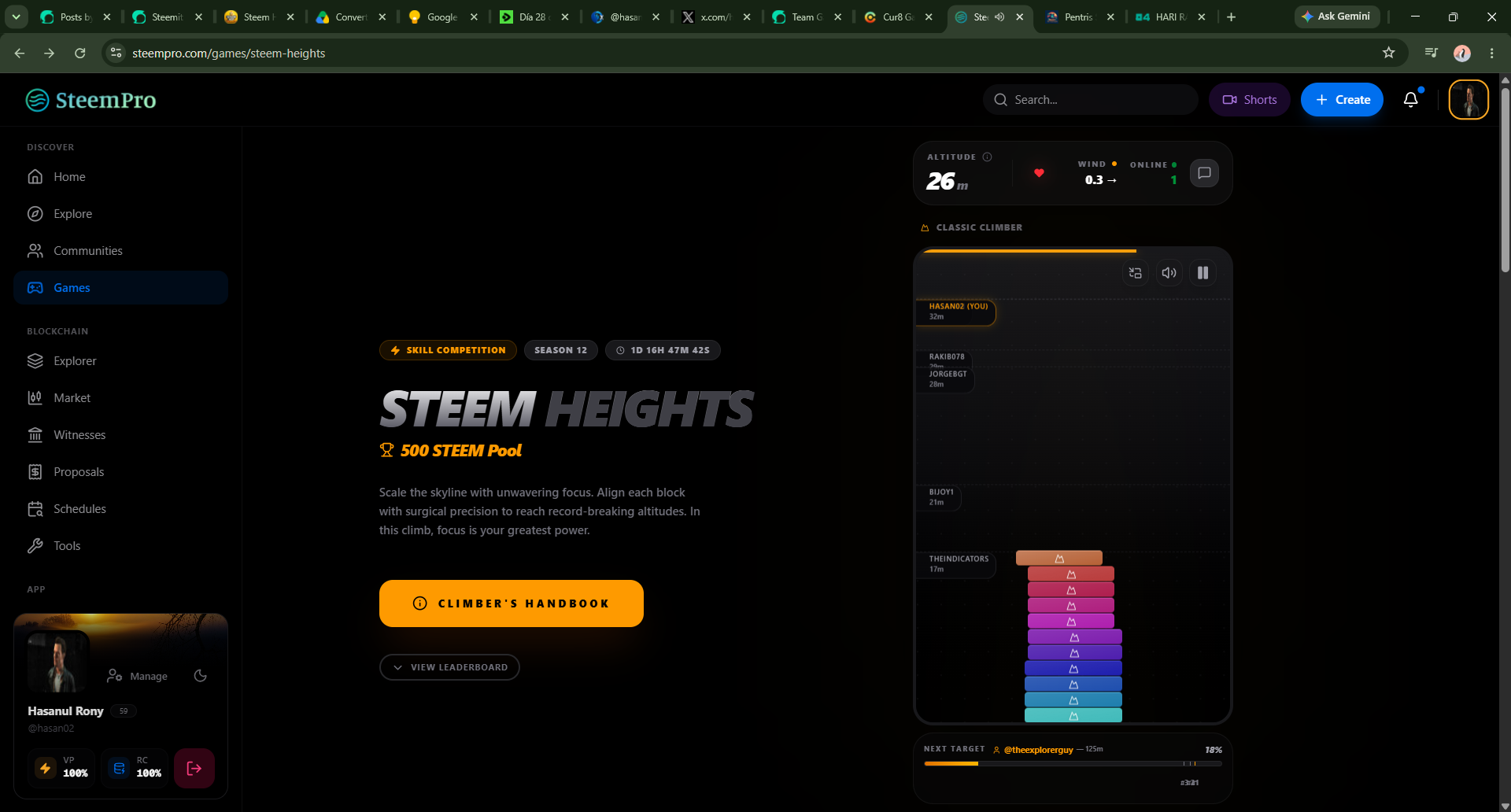Open @theexplorerguy target link
The image size is (1511, 812).
click(1038, 750)
